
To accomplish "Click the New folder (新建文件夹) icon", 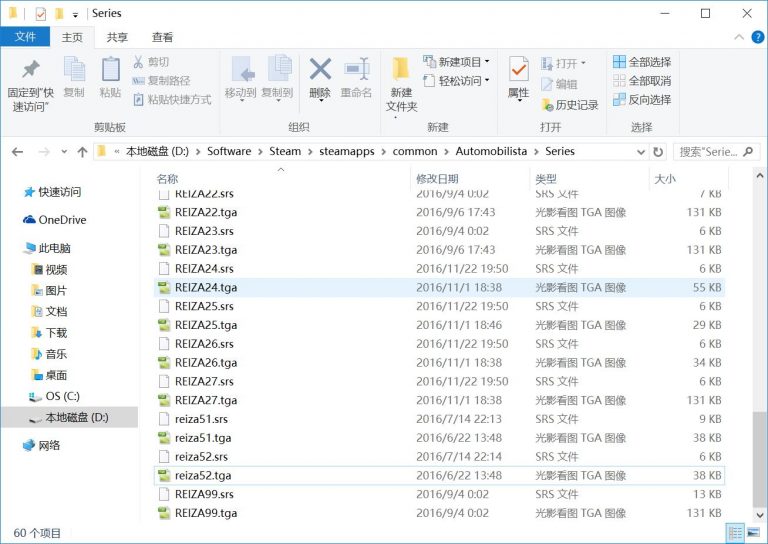I will 401,69.
